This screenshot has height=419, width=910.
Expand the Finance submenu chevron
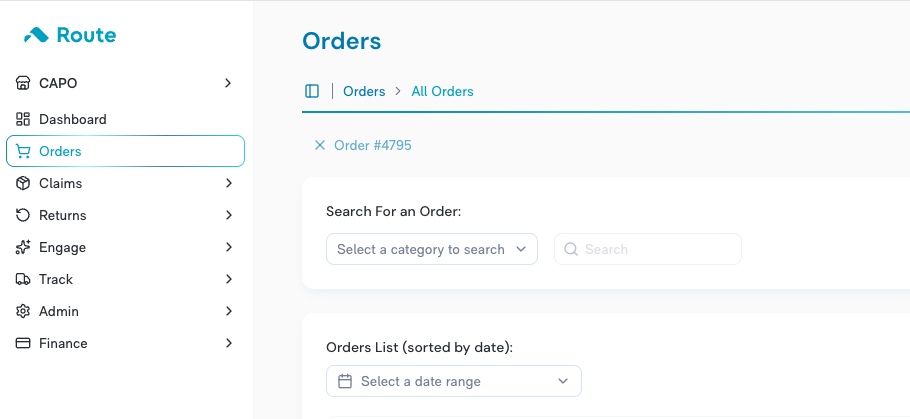229,343
